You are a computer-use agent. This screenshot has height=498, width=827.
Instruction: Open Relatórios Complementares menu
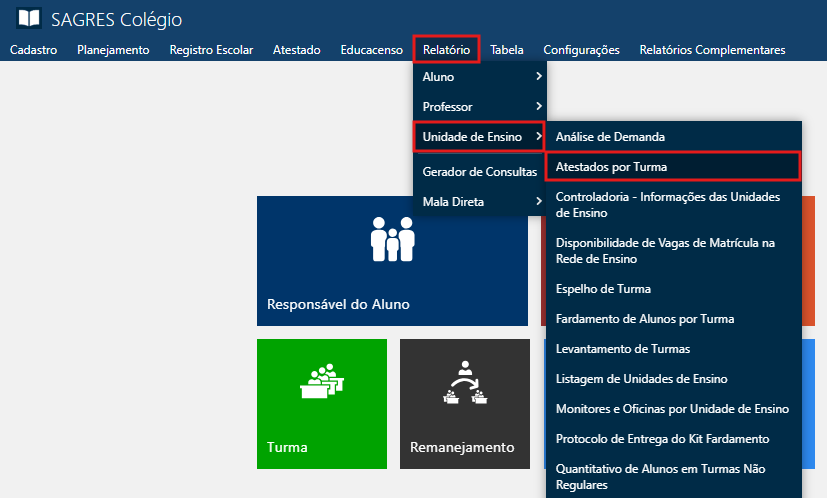[x=712, y=50]
